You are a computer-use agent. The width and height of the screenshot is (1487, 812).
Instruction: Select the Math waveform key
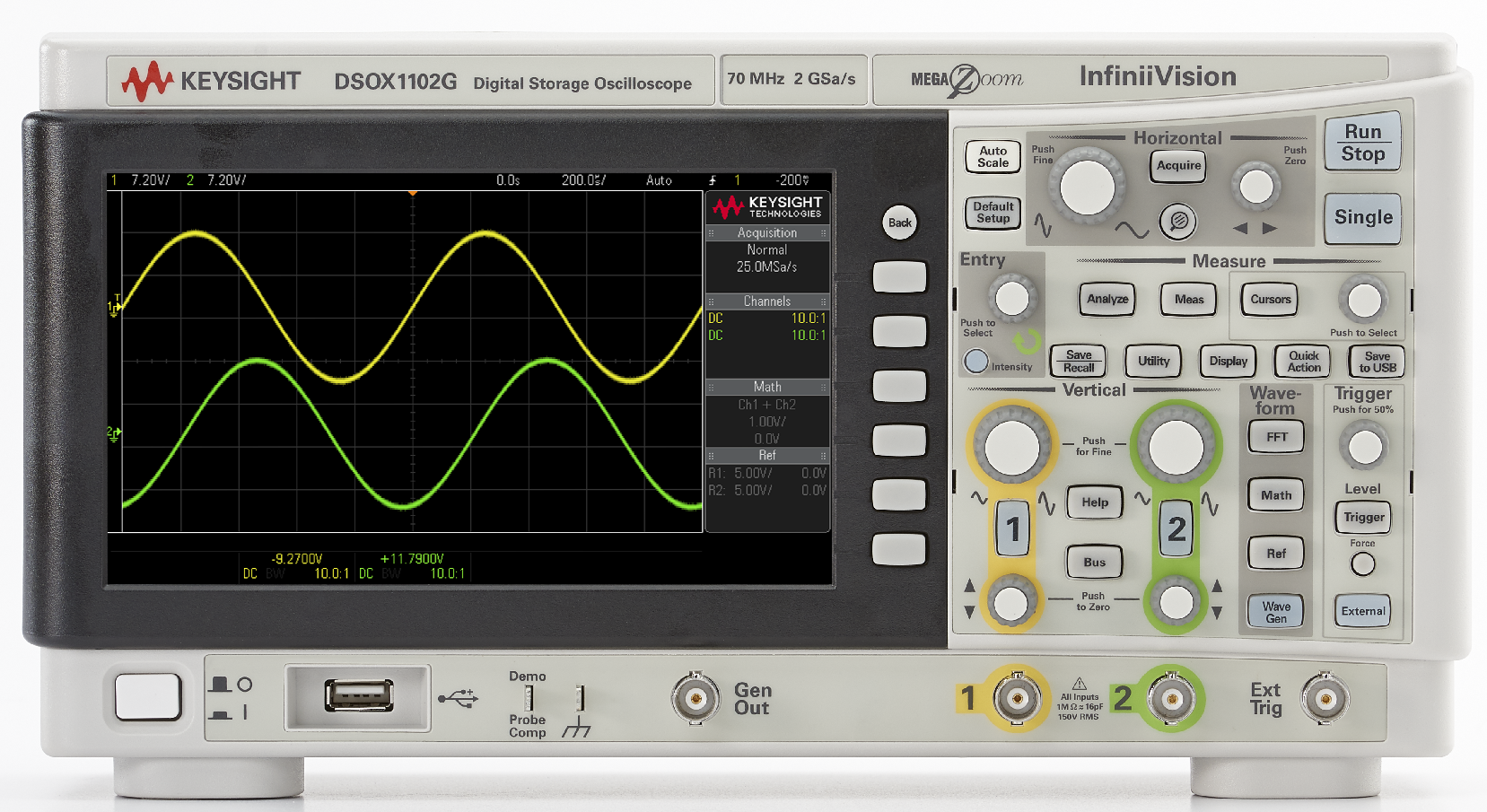[1276, 495]
